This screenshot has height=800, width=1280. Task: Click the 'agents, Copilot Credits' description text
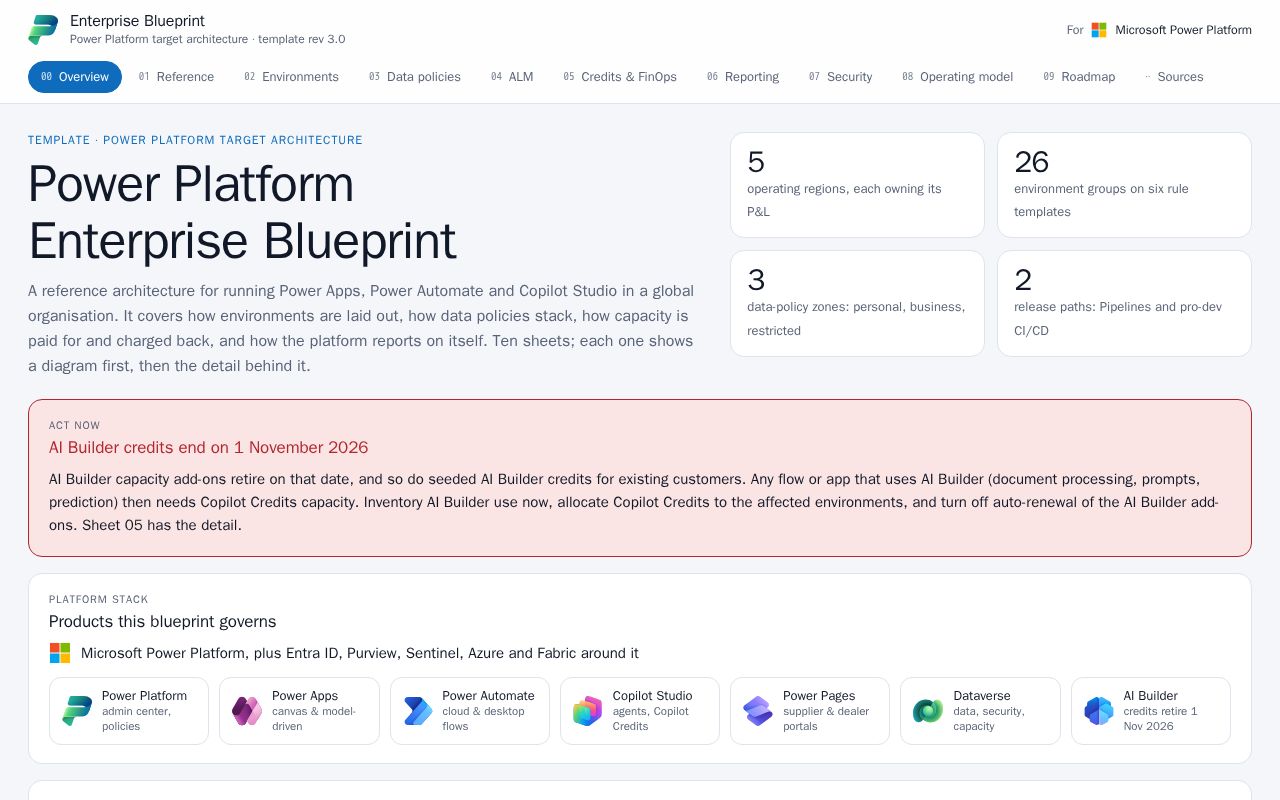point(651,719)
